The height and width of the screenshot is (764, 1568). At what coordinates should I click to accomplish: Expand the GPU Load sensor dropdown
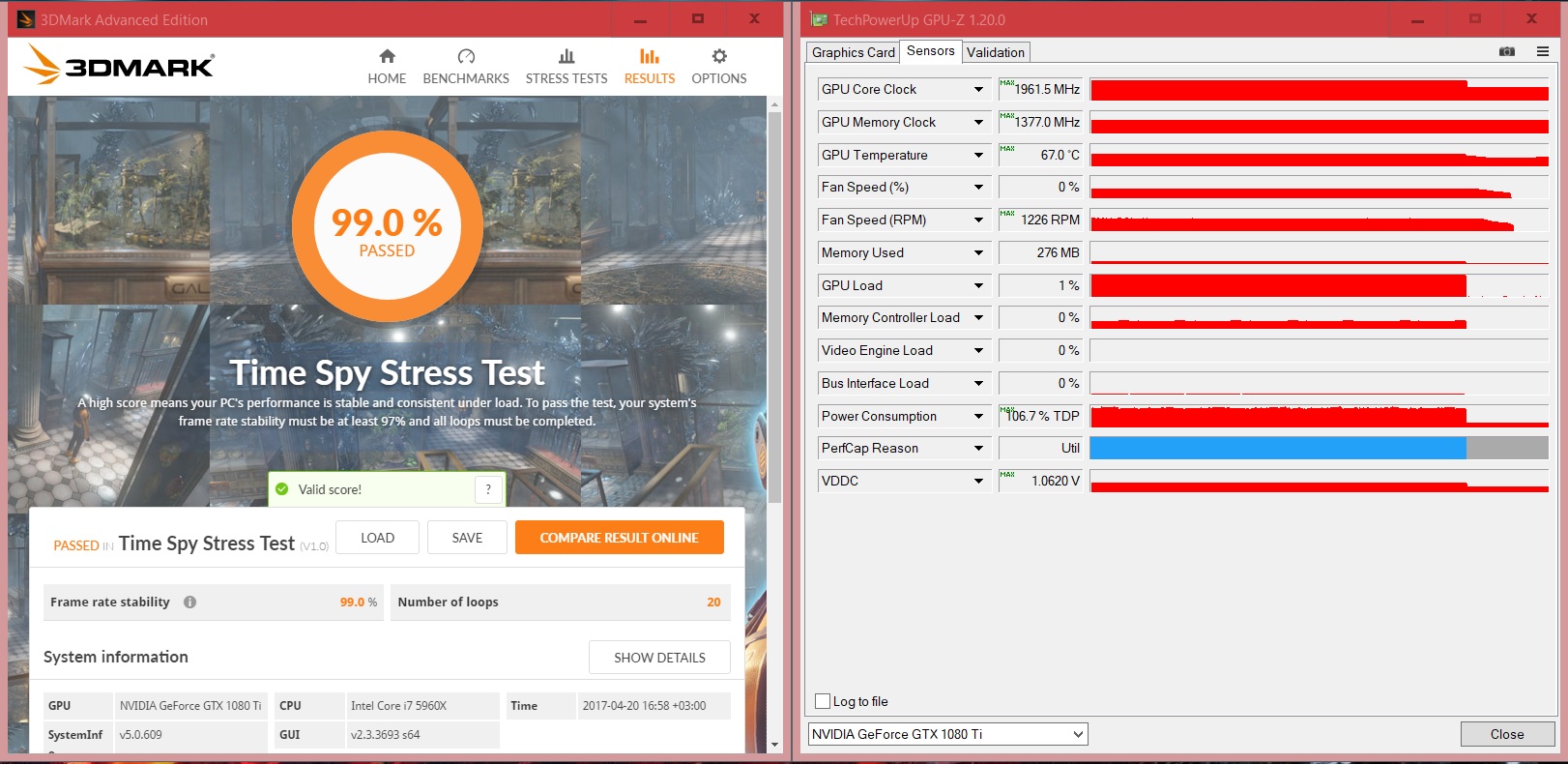(x=978, y=285)
